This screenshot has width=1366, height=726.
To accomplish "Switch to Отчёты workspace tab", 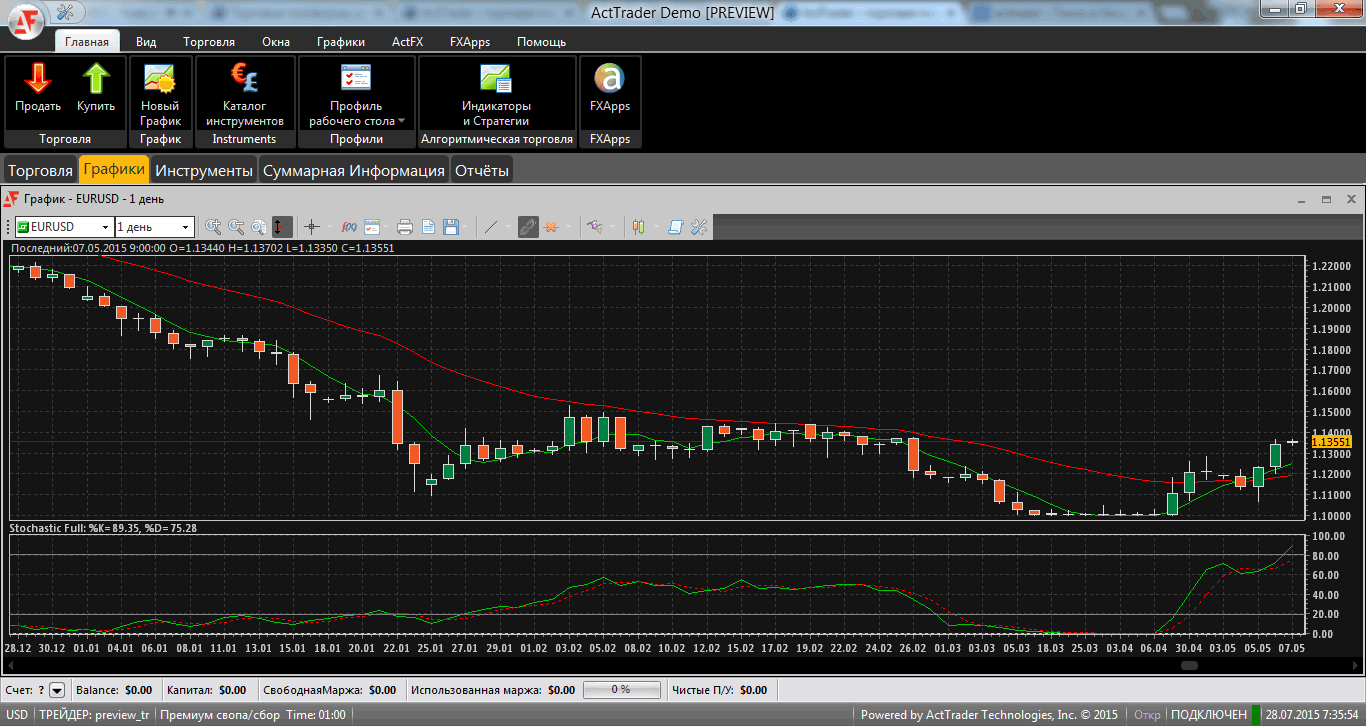I will pyautogui.click(x=482, y=170).
